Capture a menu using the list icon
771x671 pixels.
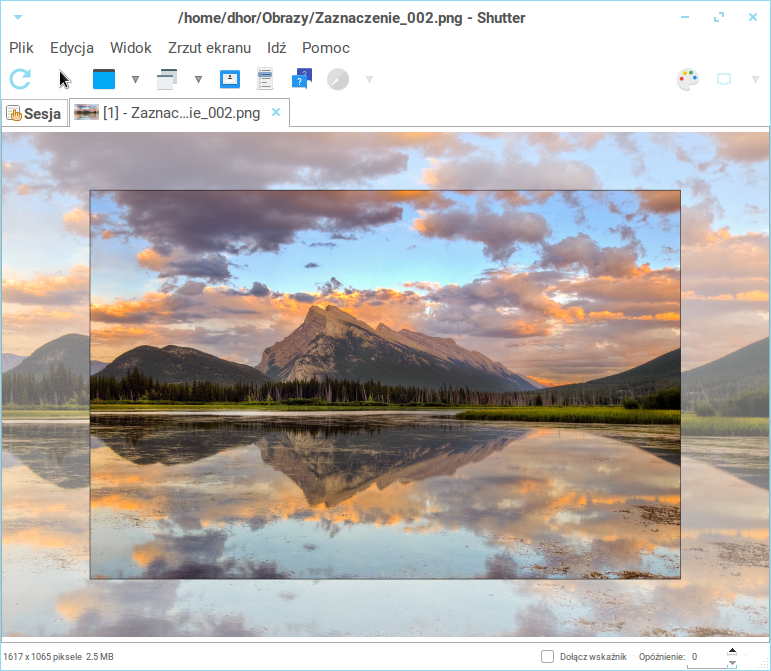[265, 79]
